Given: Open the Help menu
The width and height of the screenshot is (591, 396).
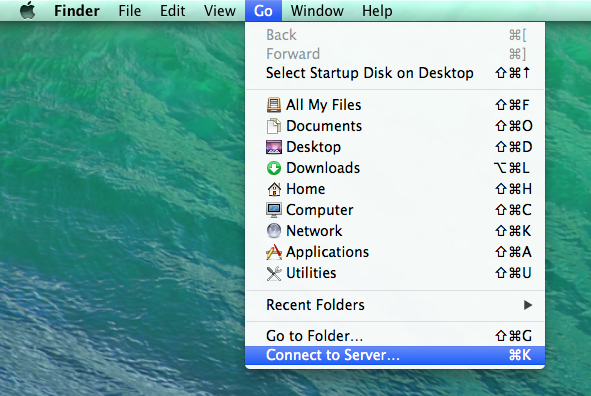Looking at the screenshot, I should pos(377,11).
